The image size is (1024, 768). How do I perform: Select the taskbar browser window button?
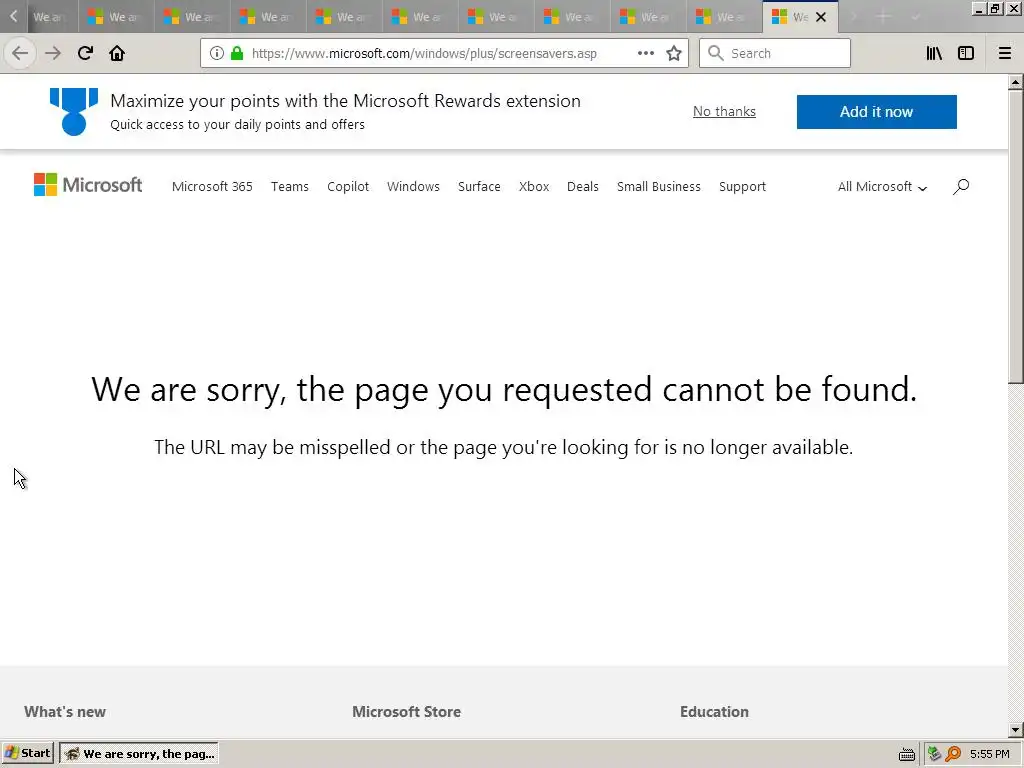pyautogui.click(x=138, y=754)
